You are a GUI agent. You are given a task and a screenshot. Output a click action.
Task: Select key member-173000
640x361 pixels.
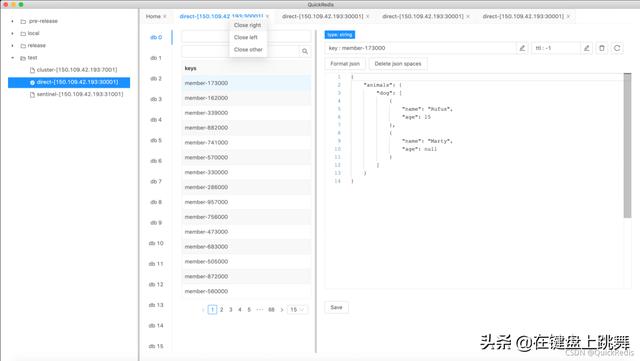point(246,83)
